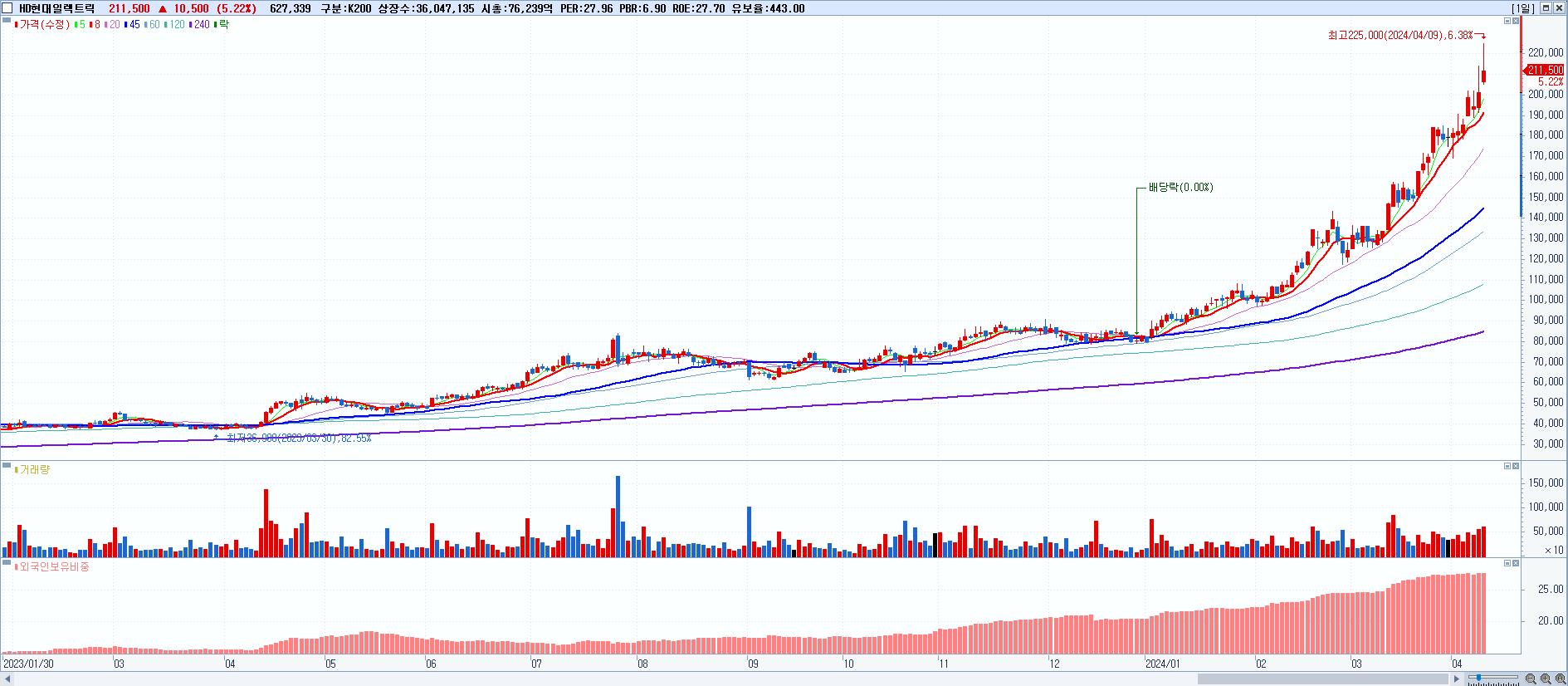Maximize the 외국인보유비중 panel
The height and width of the screenshot is (686, 1568).
pyautogui.click(x=1516, y=563)
